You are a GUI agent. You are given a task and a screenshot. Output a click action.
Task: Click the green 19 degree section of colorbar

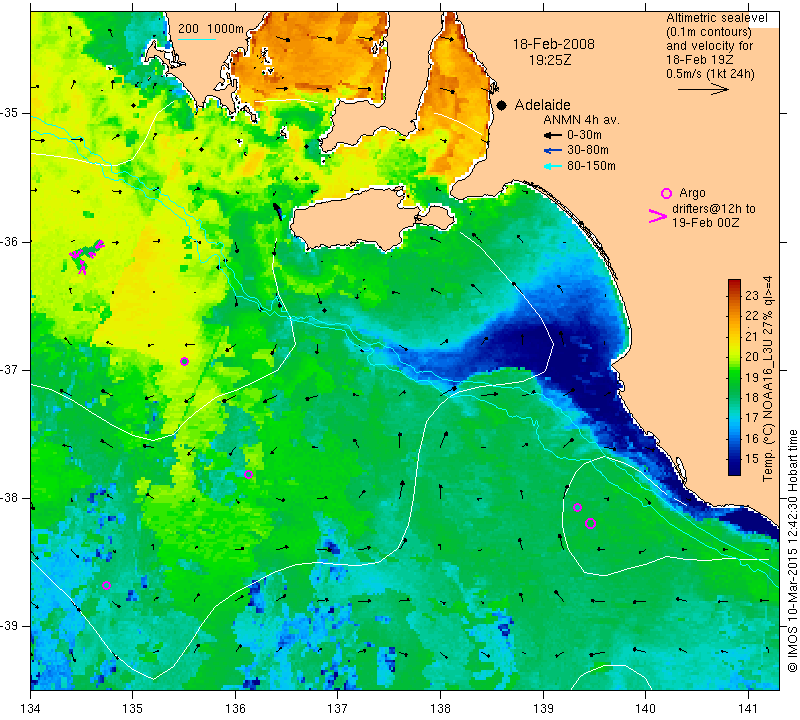[x=734, y=377]
